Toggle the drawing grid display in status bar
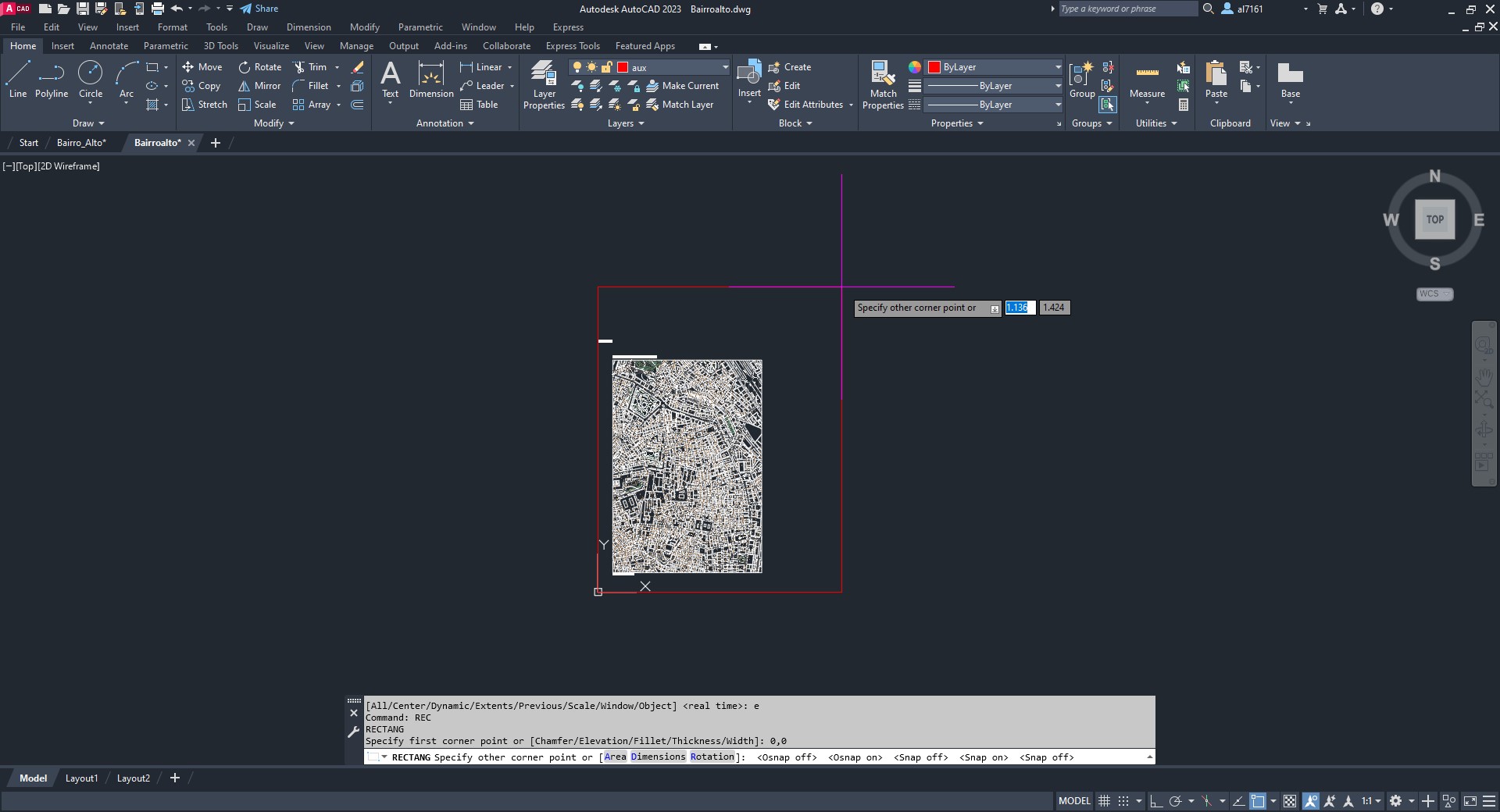 (x=1104, y=801)
